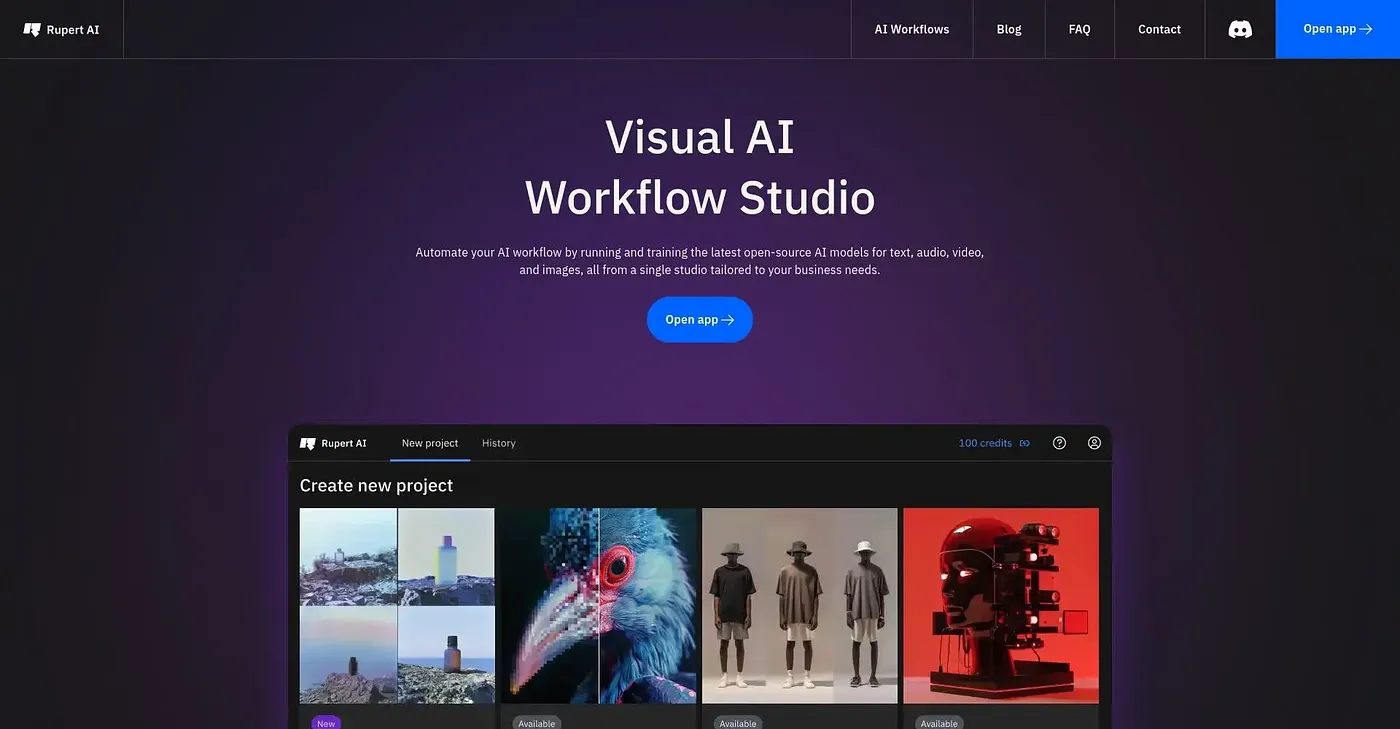Image resolution: width=1400 pixels, height=729 pixels.
Task: Go to the Blog page
Action: click(x=1009, y=29)
